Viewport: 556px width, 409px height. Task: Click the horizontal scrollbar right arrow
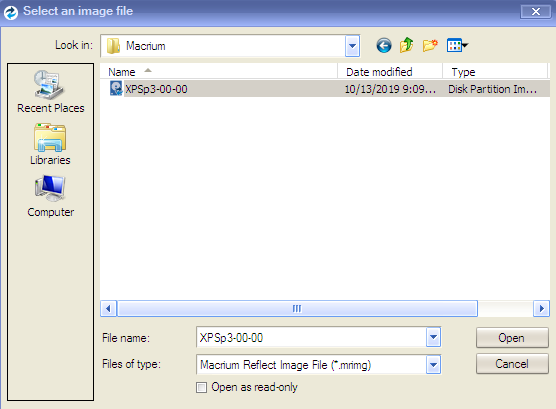click(541, 309)
